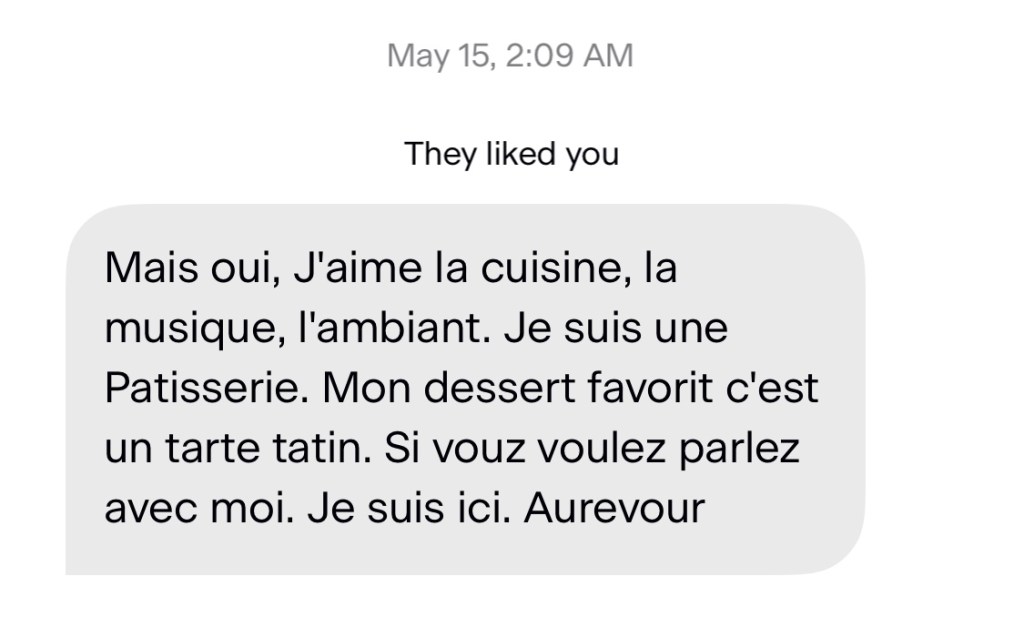Tap the "They liked you" label
This screenshot has width=1024, height=637.
point(511,154)
